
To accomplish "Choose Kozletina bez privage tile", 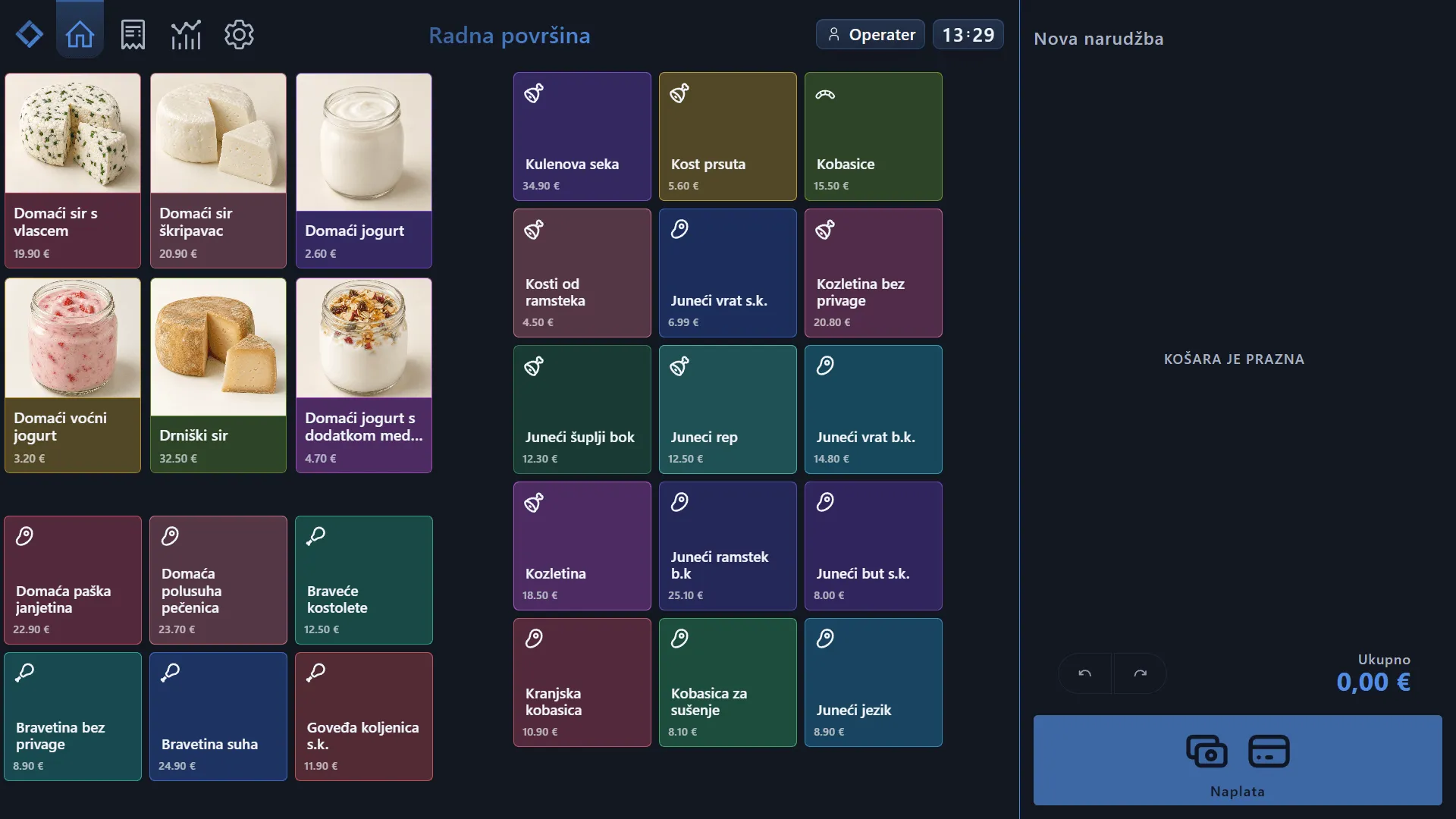I will tap(874, 273).
